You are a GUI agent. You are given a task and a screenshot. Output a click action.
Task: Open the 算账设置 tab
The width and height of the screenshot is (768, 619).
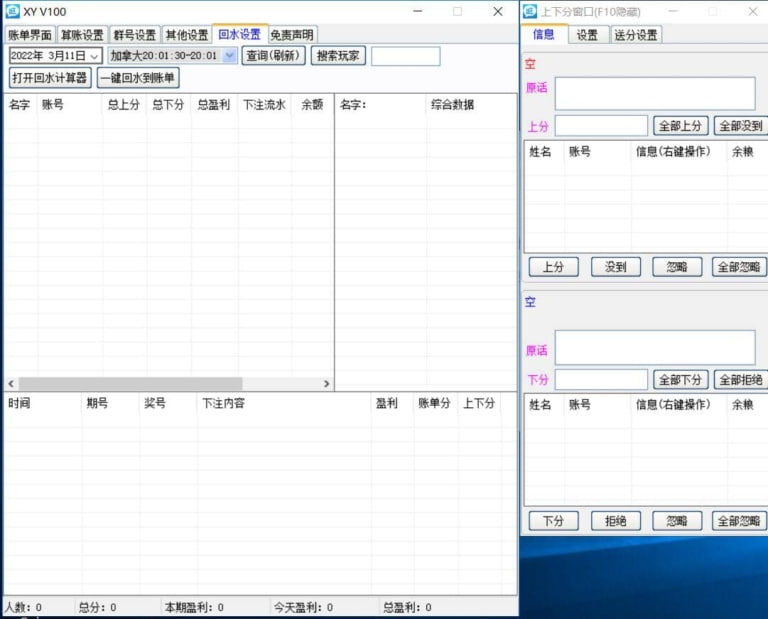(82, 35)
